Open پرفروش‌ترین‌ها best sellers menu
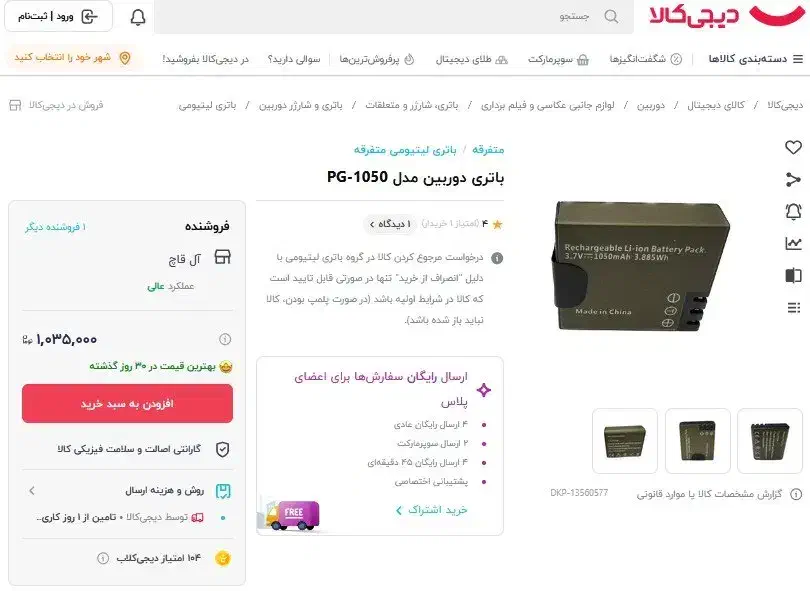This screenshot has height=591, width=810. [377, 59]
